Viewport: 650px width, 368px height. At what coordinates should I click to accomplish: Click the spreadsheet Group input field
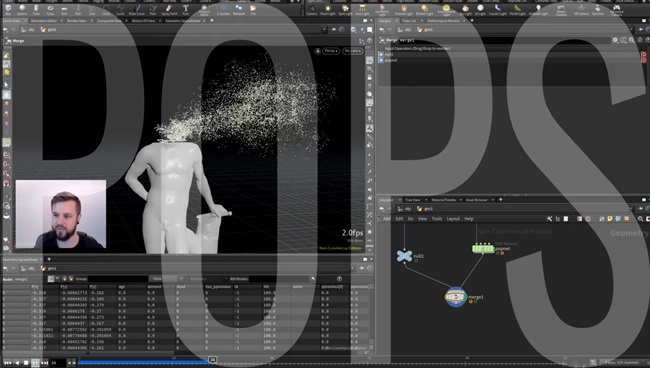pyautogui.click(x=118, y=278)
